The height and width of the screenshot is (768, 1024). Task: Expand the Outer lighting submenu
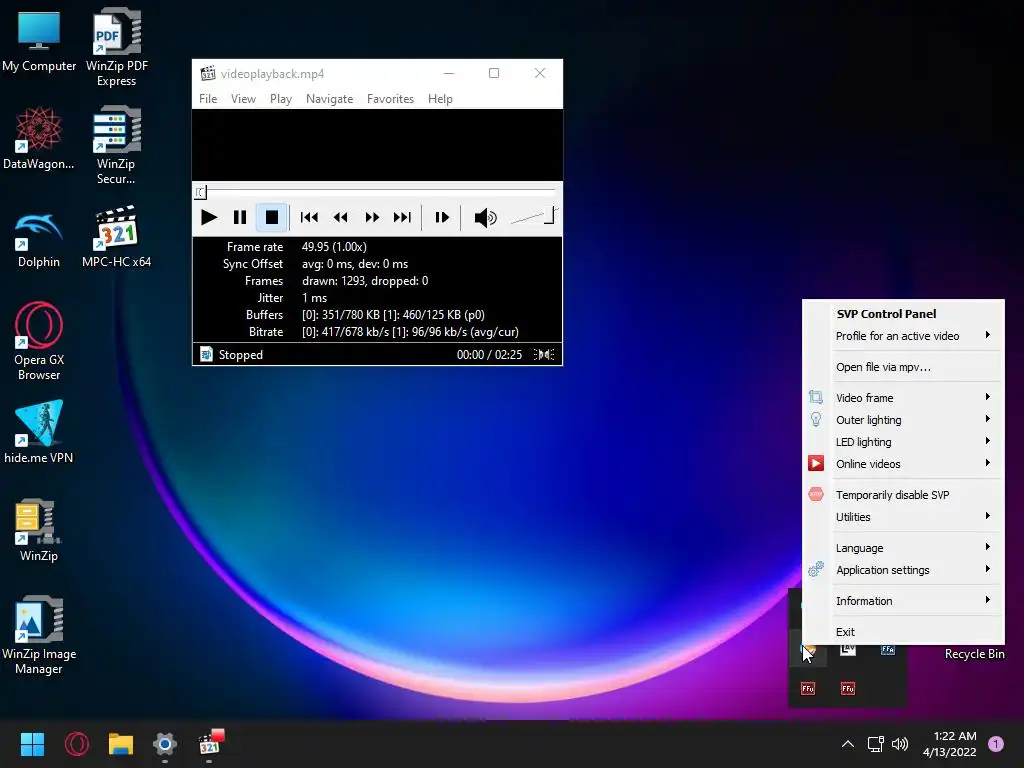click(x=903, y=420)
